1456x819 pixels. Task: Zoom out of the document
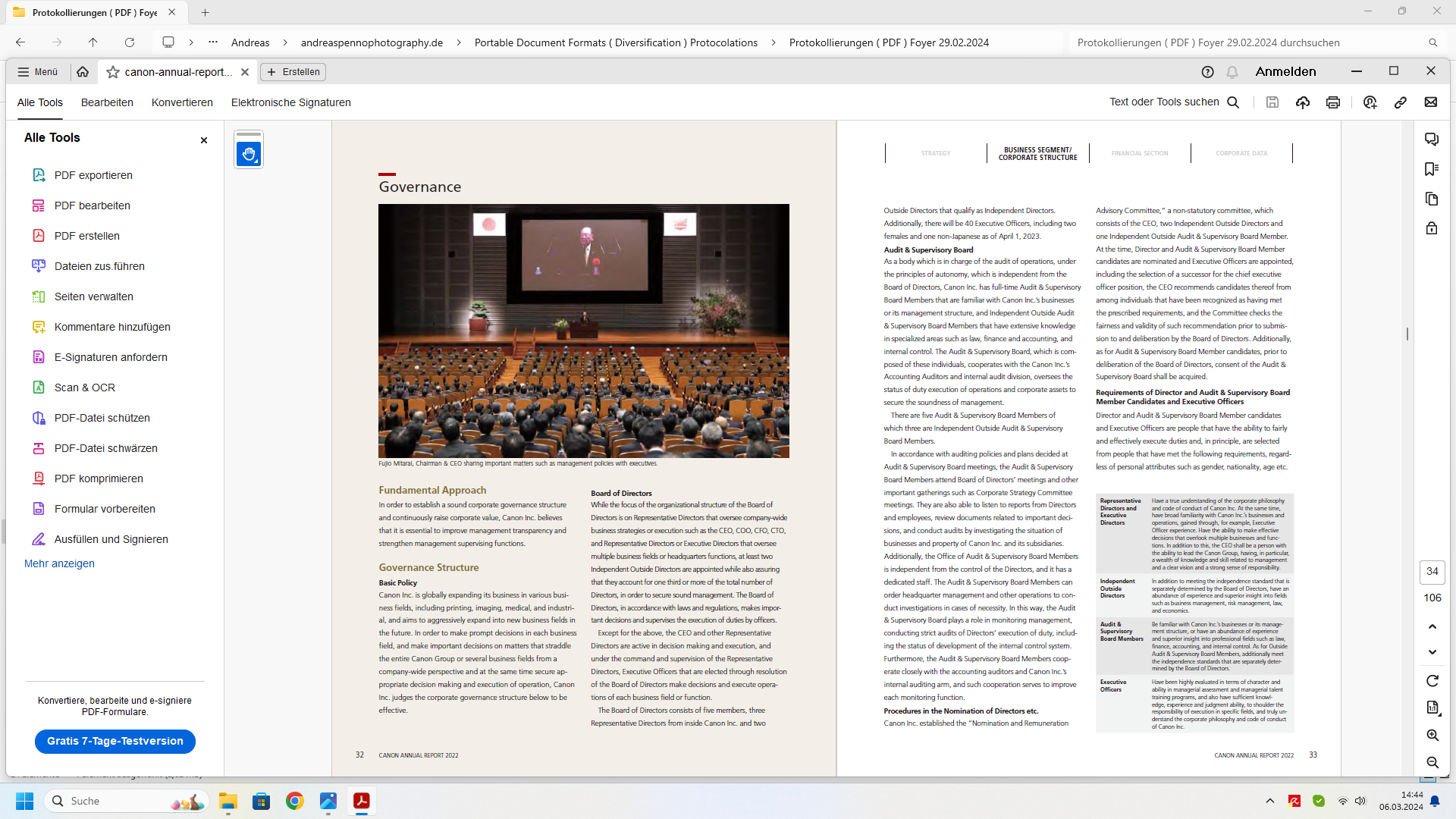click(1432, 763)
